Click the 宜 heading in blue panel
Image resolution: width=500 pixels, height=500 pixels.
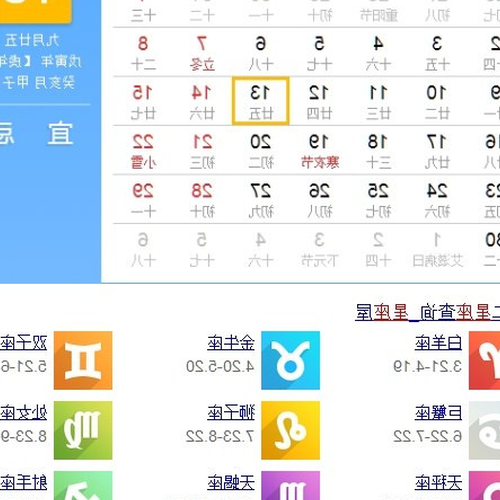60,133
